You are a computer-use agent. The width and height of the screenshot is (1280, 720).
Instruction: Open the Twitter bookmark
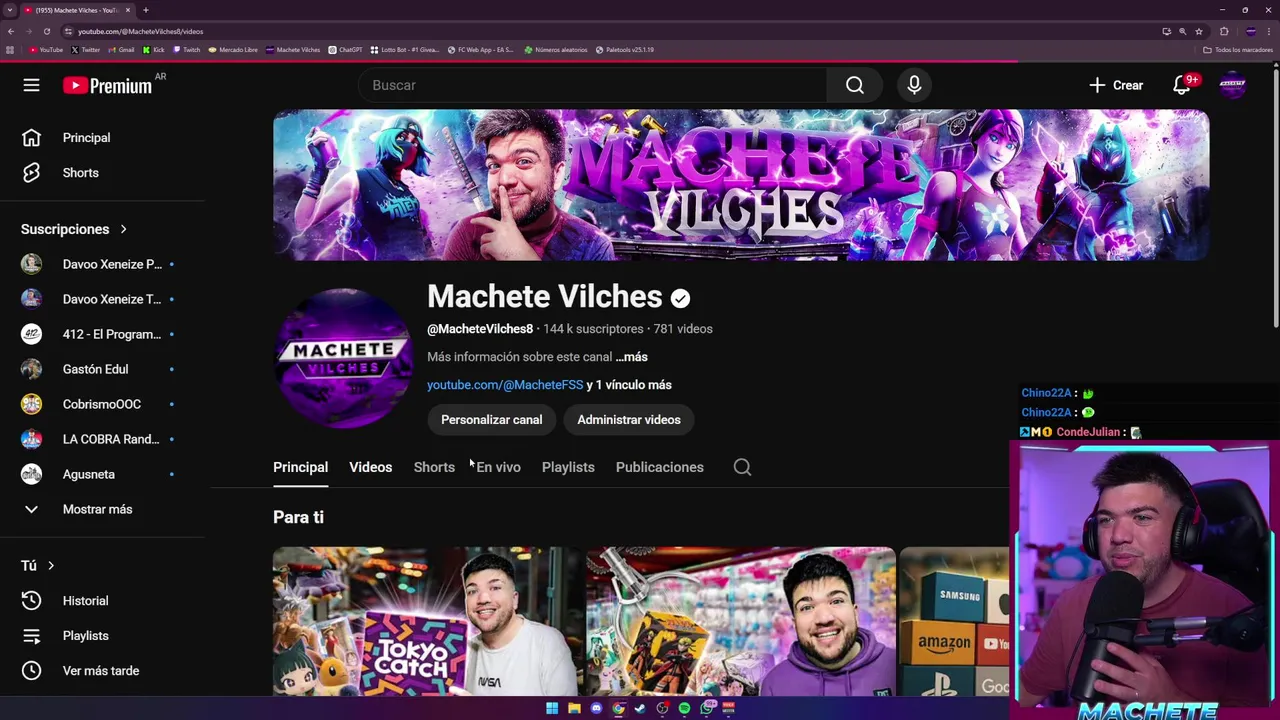[86, 49]
